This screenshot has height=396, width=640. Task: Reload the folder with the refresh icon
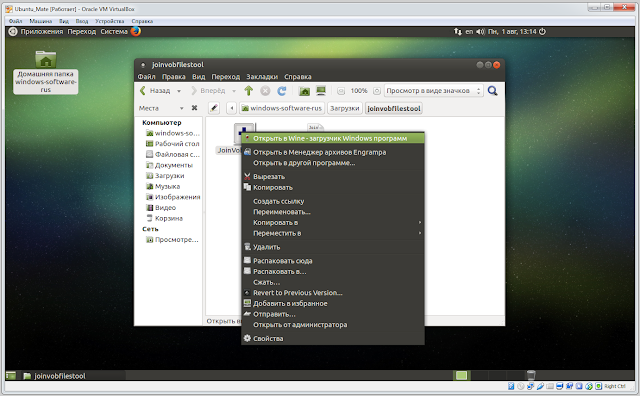click(x=282, y=91)
